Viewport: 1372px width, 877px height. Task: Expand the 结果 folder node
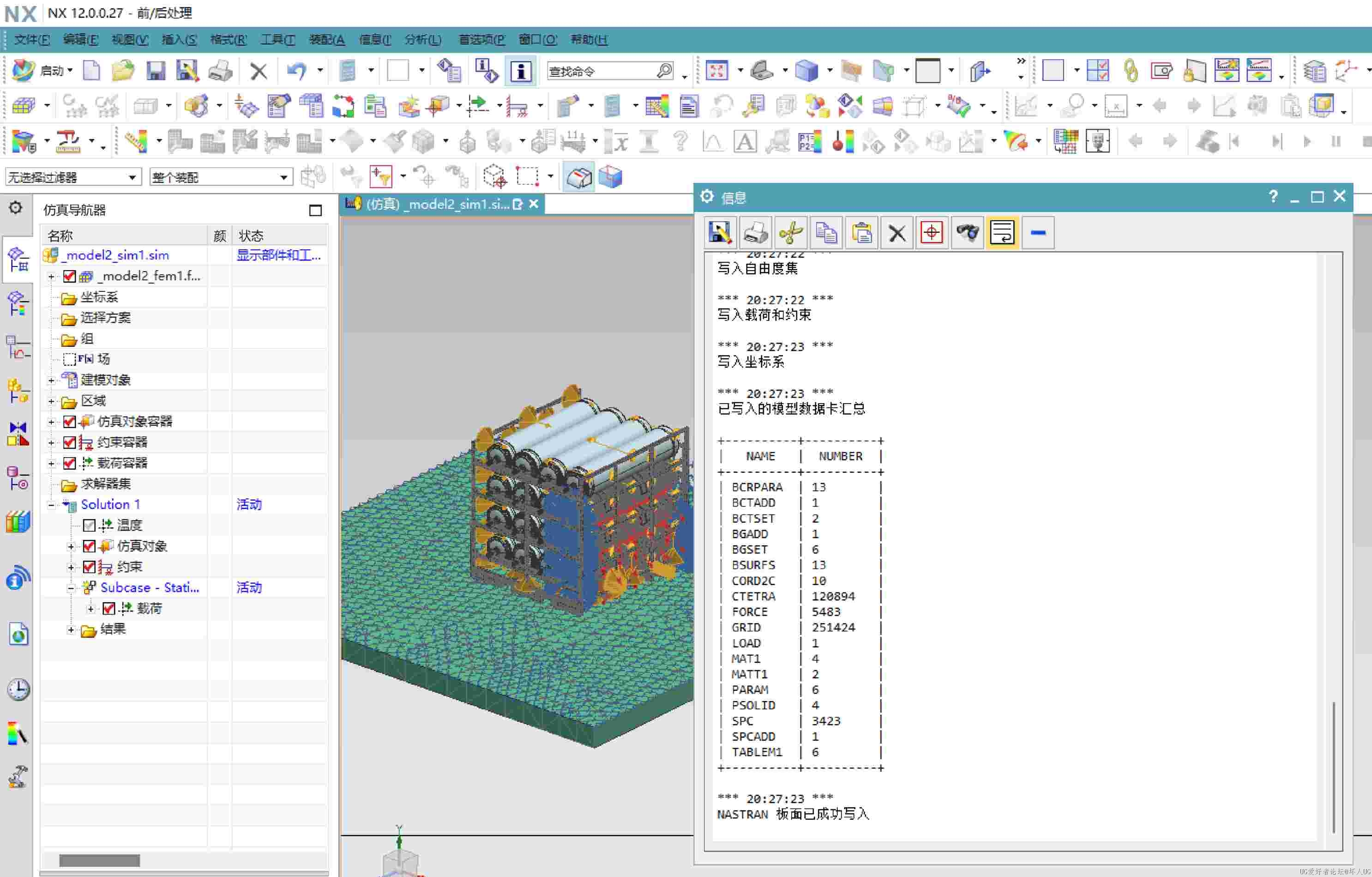(71, 629)
